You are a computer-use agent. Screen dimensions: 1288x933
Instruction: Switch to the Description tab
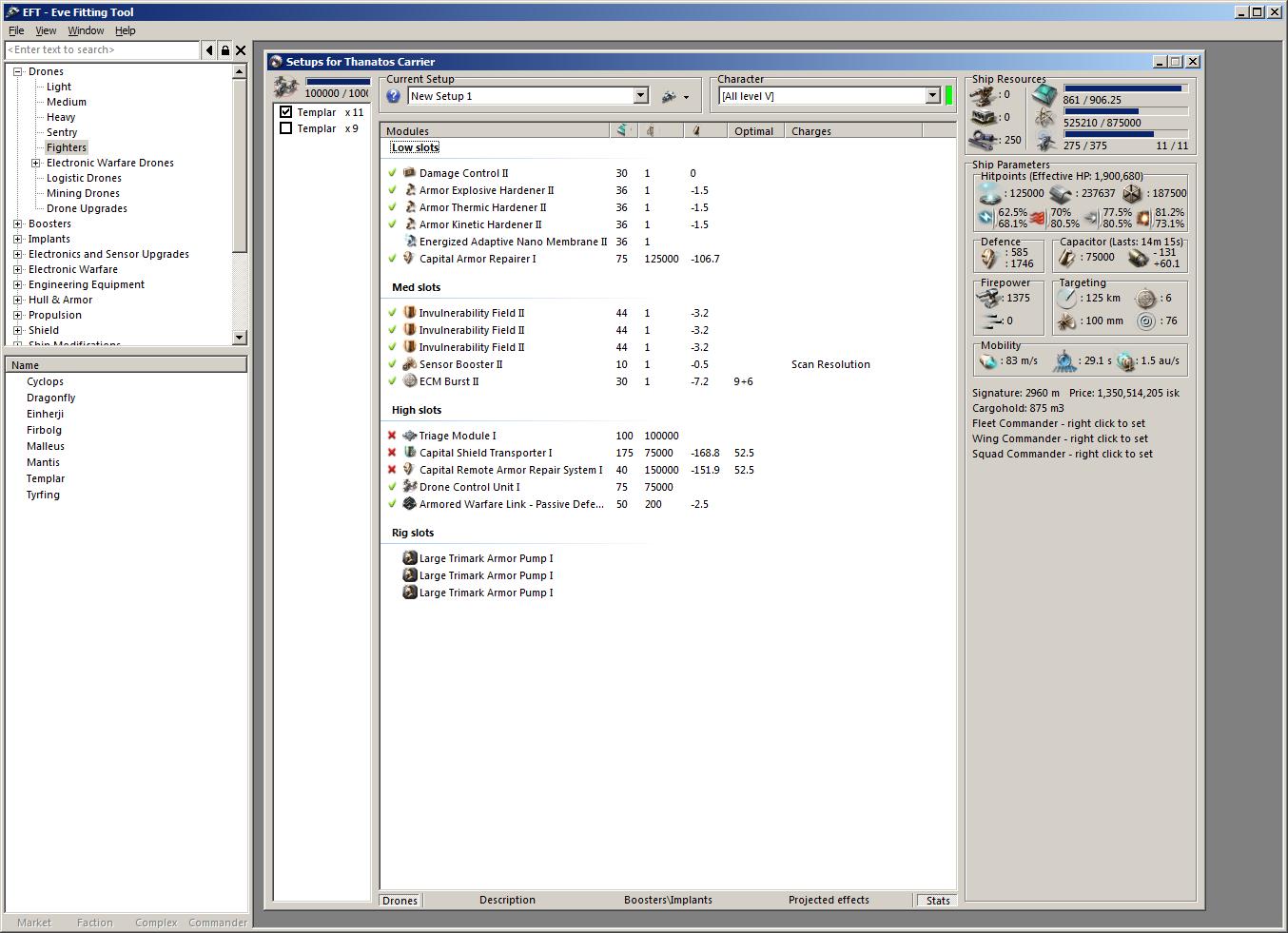(507, 900)
